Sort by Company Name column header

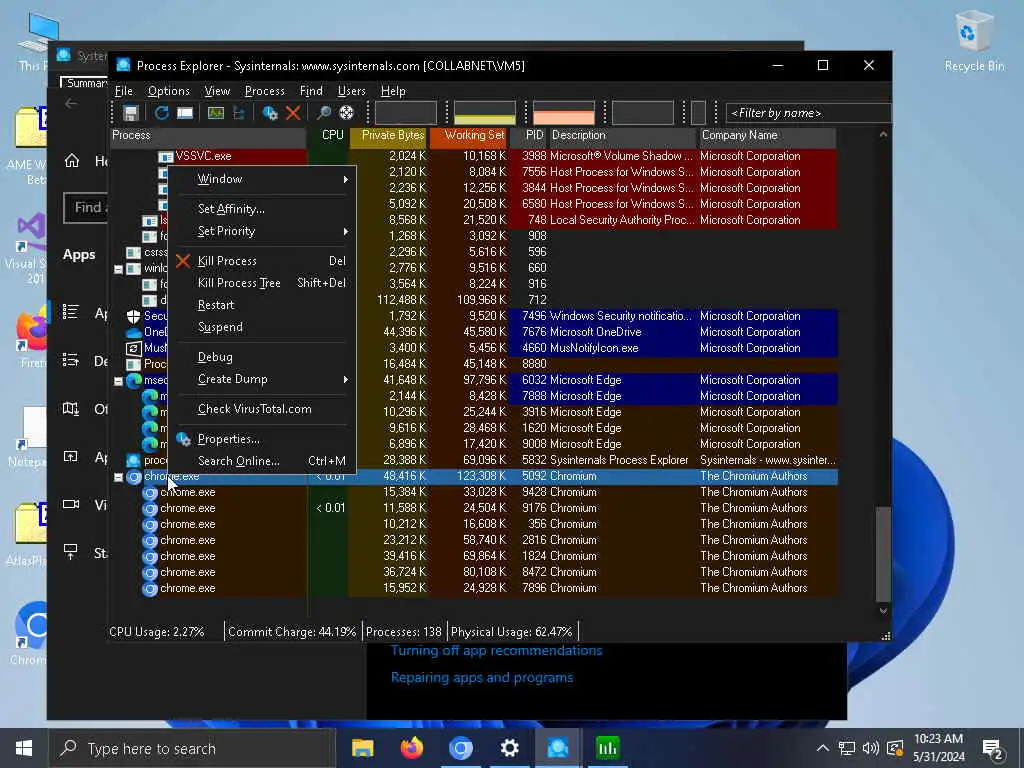click(767, 136)
